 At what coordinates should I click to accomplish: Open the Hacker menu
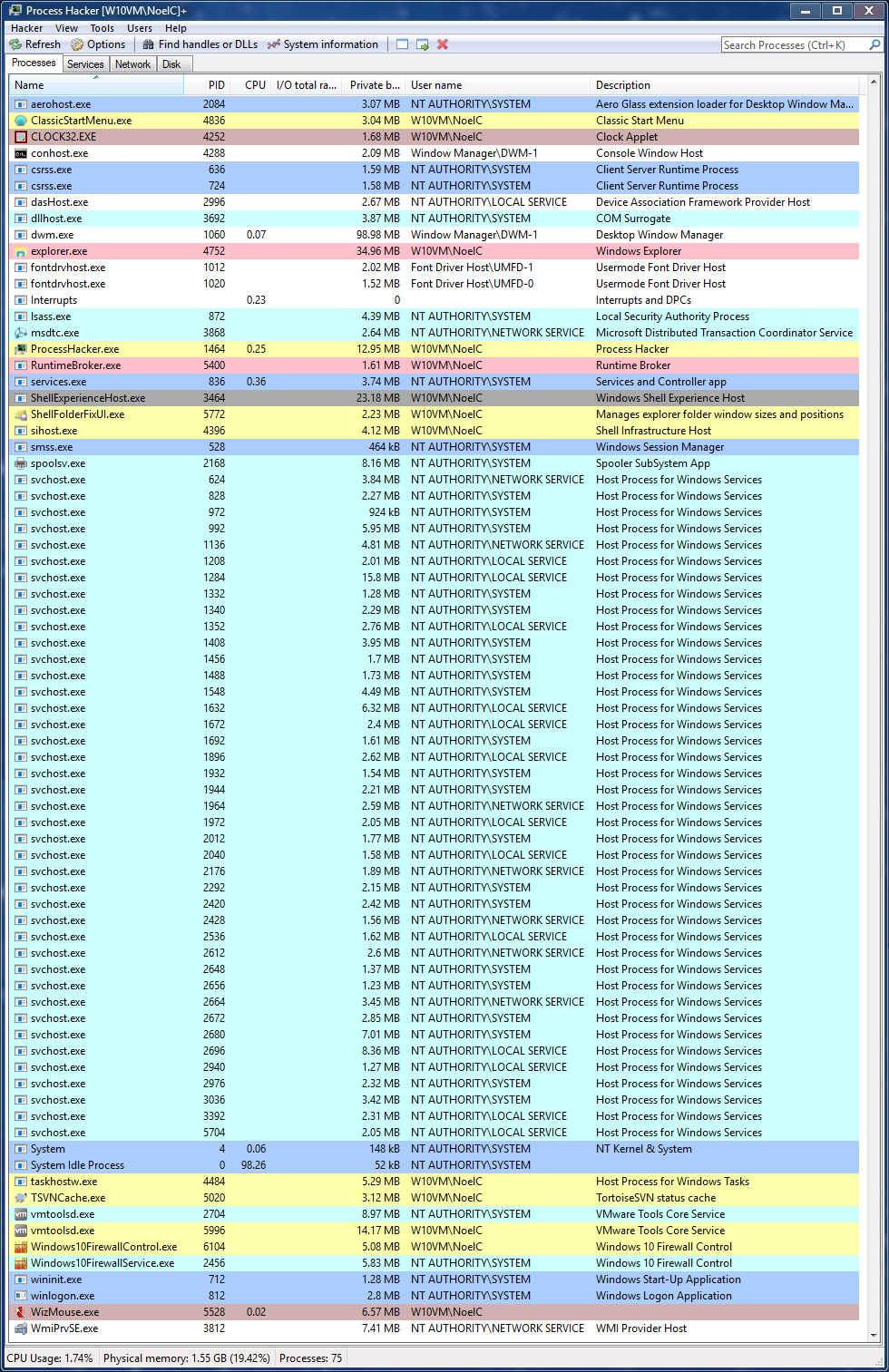pos(26,28)
